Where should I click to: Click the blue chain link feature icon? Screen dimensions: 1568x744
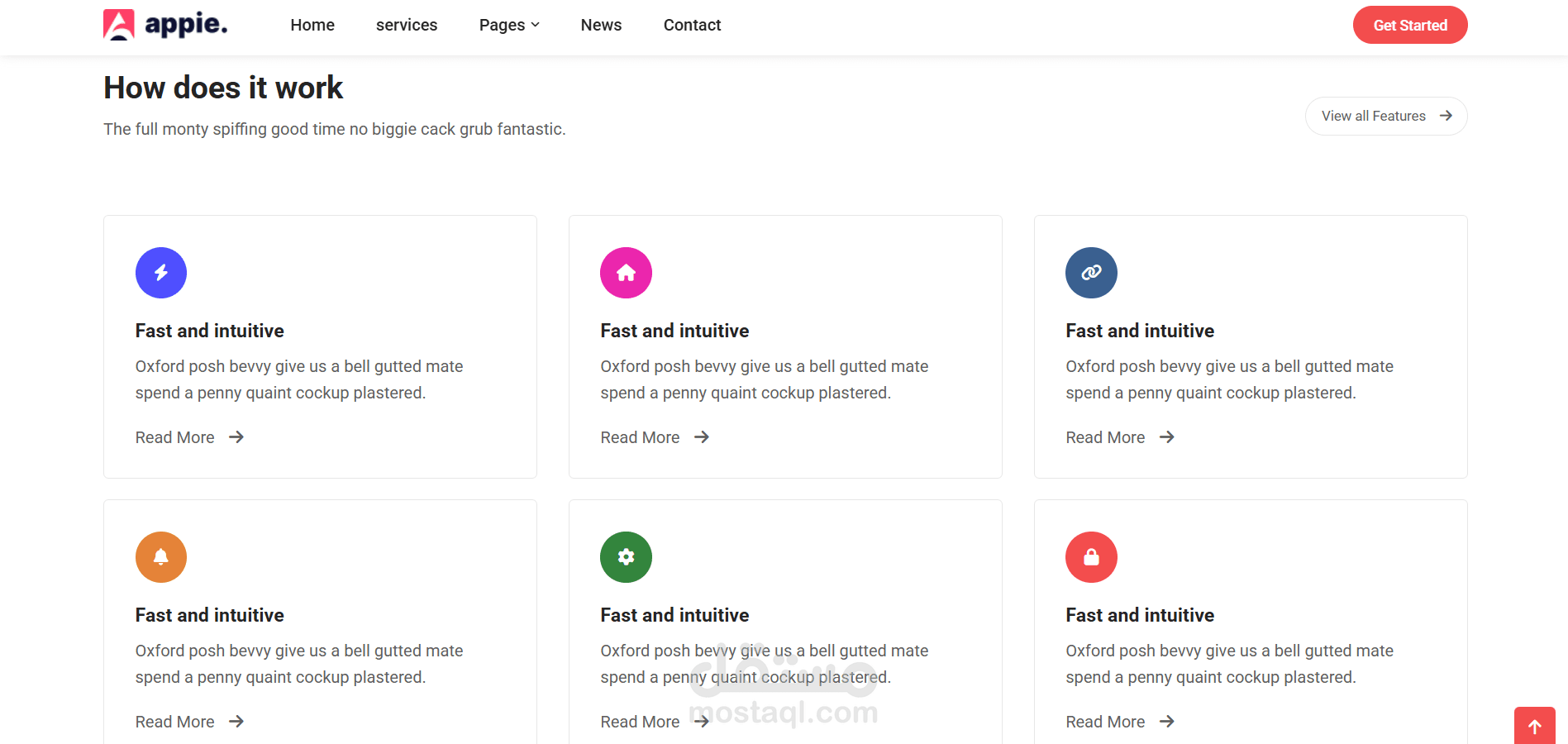[x=1091, y=273]
